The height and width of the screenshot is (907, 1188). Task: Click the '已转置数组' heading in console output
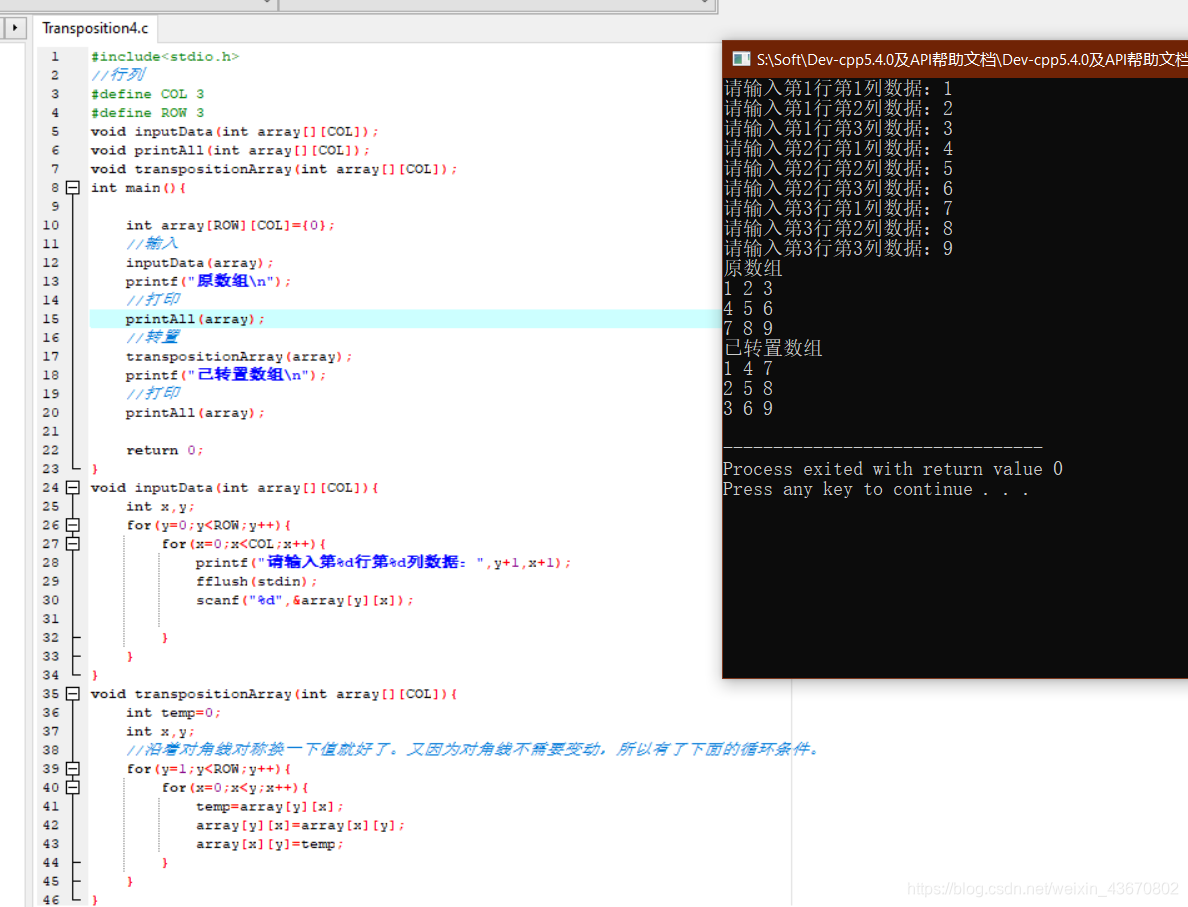point(773,349)
